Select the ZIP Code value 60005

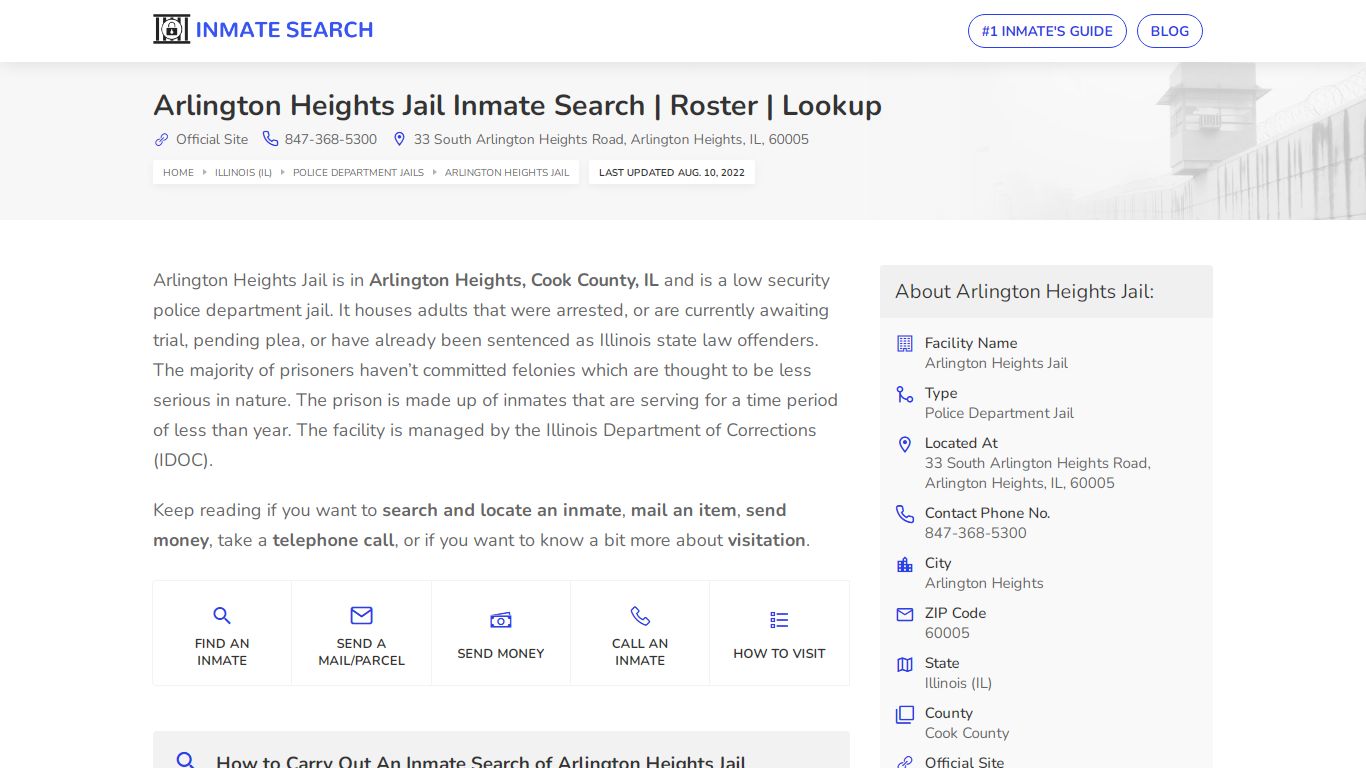947,633
